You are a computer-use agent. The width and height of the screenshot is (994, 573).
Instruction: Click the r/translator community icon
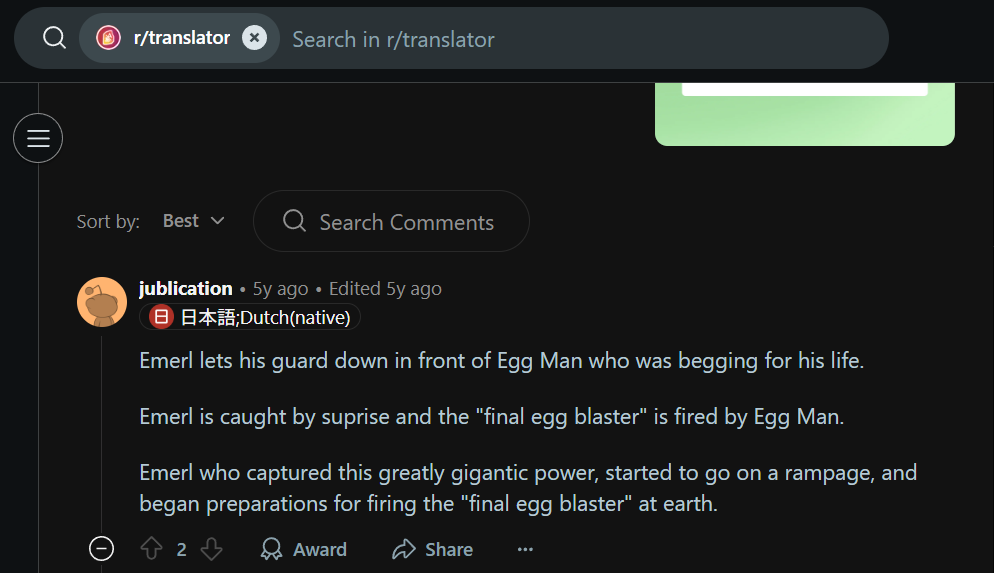pyautogui.click(x=108, y=38)
